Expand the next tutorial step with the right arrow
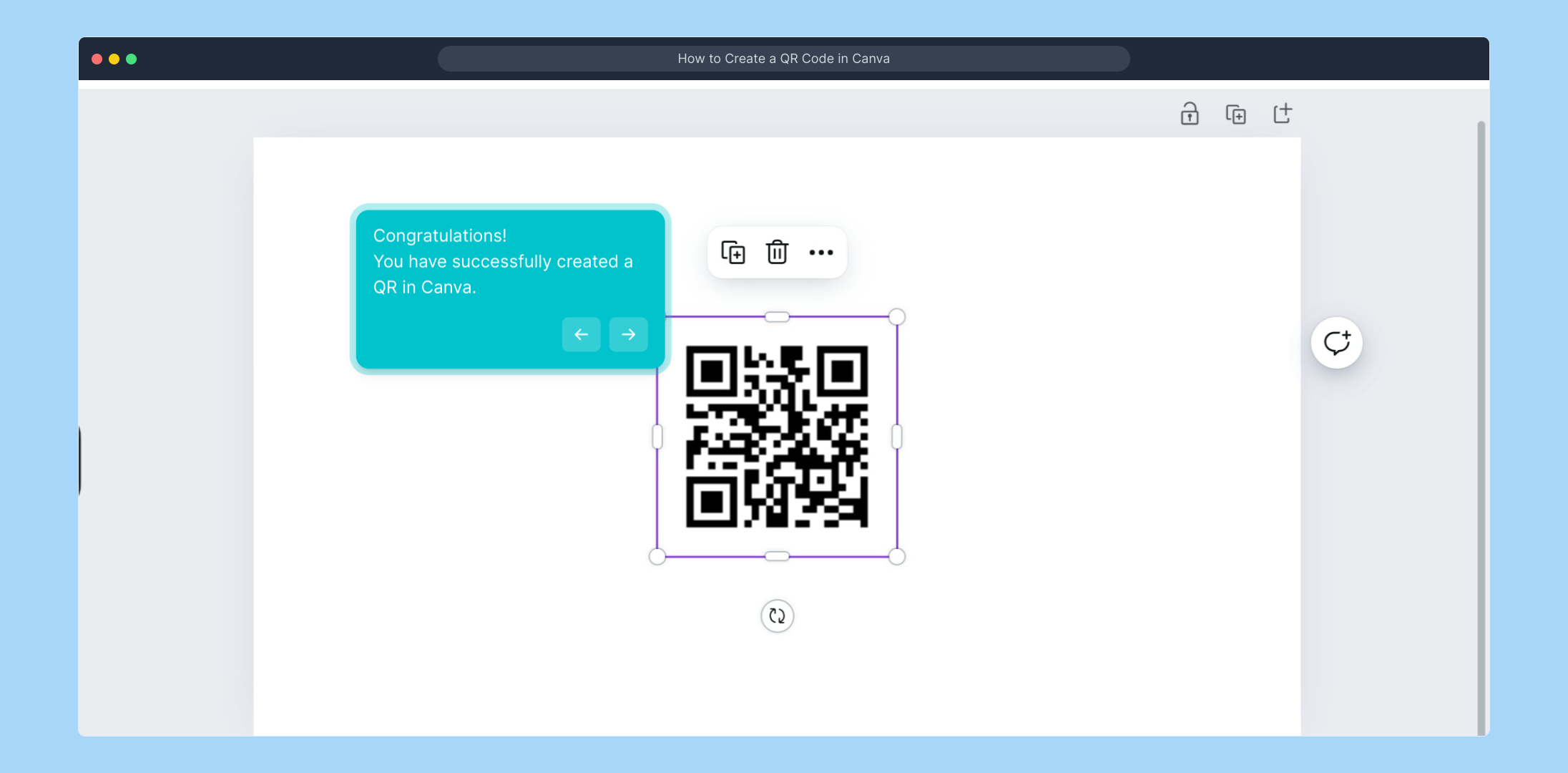Viewport: 1568px width, 773px height. click(x=627, y=334)
